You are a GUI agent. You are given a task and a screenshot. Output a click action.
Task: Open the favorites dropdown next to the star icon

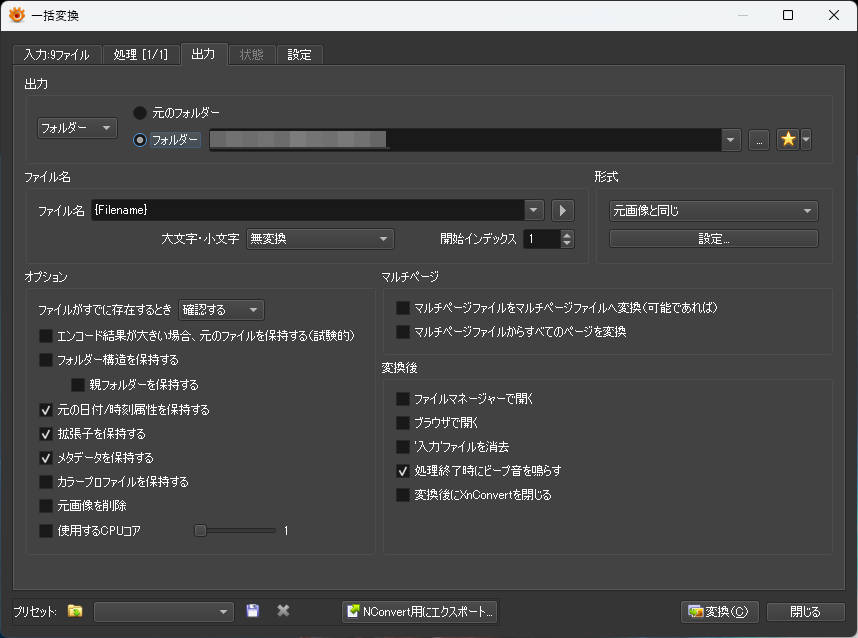tap(804, 139)
